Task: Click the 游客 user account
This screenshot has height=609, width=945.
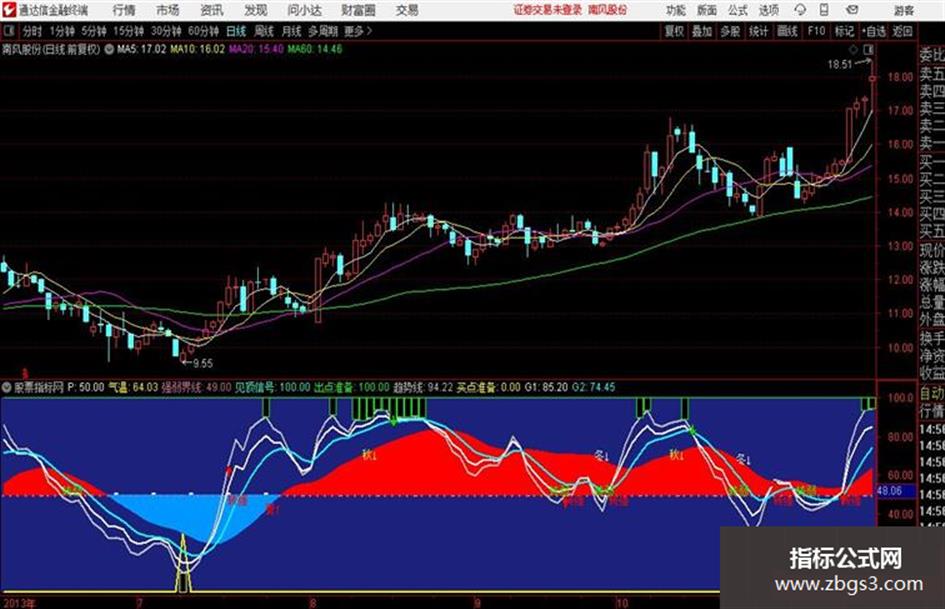Action: [x=903, y=10]
